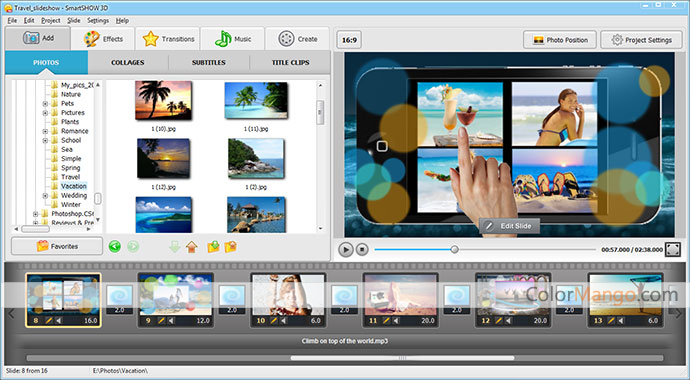The image size is (690, 380).
Task: Open the Favorites folder
Action: click(57, 246)
